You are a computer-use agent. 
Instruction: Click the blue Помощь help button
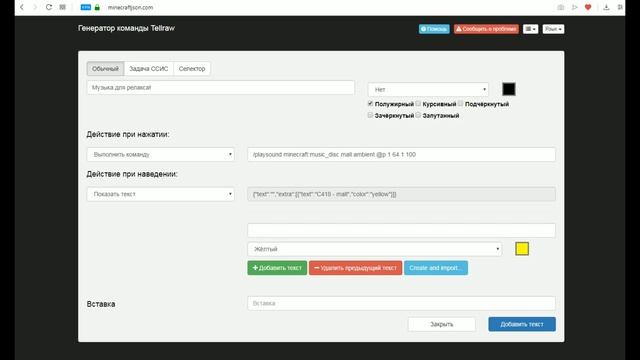(x=434, y=29)
